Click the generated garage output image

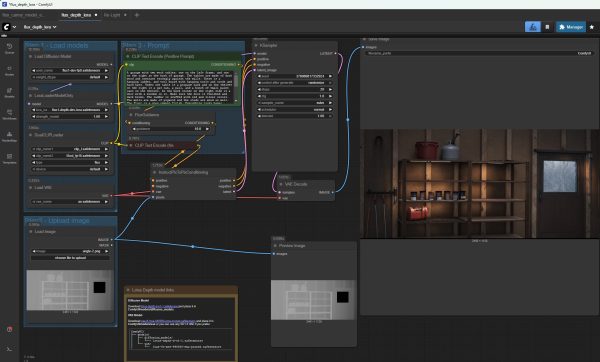click(x=480, y=184)
